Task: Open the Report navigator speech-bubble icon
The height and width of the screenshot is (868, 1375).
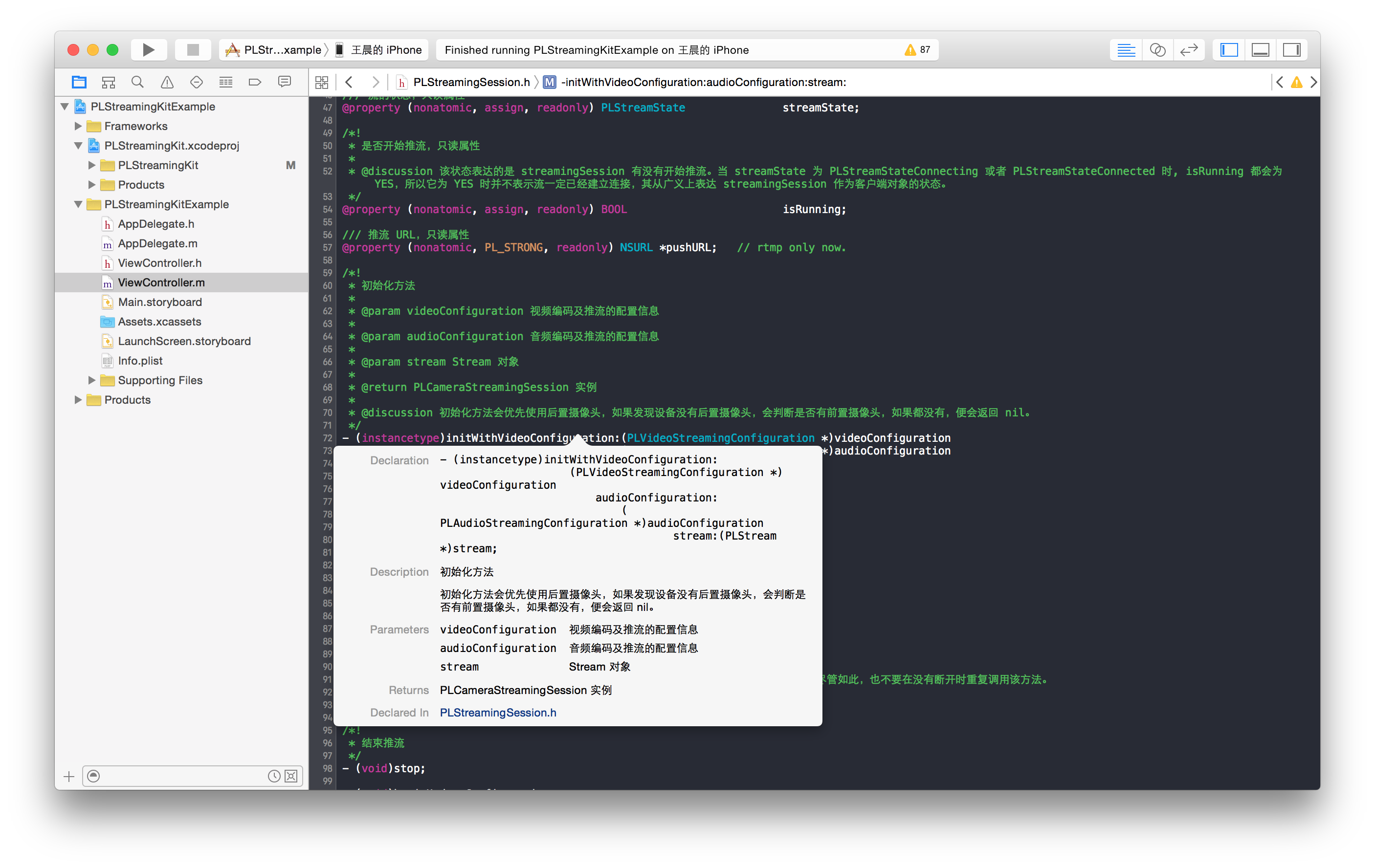Action: click(x=285, y=82)
